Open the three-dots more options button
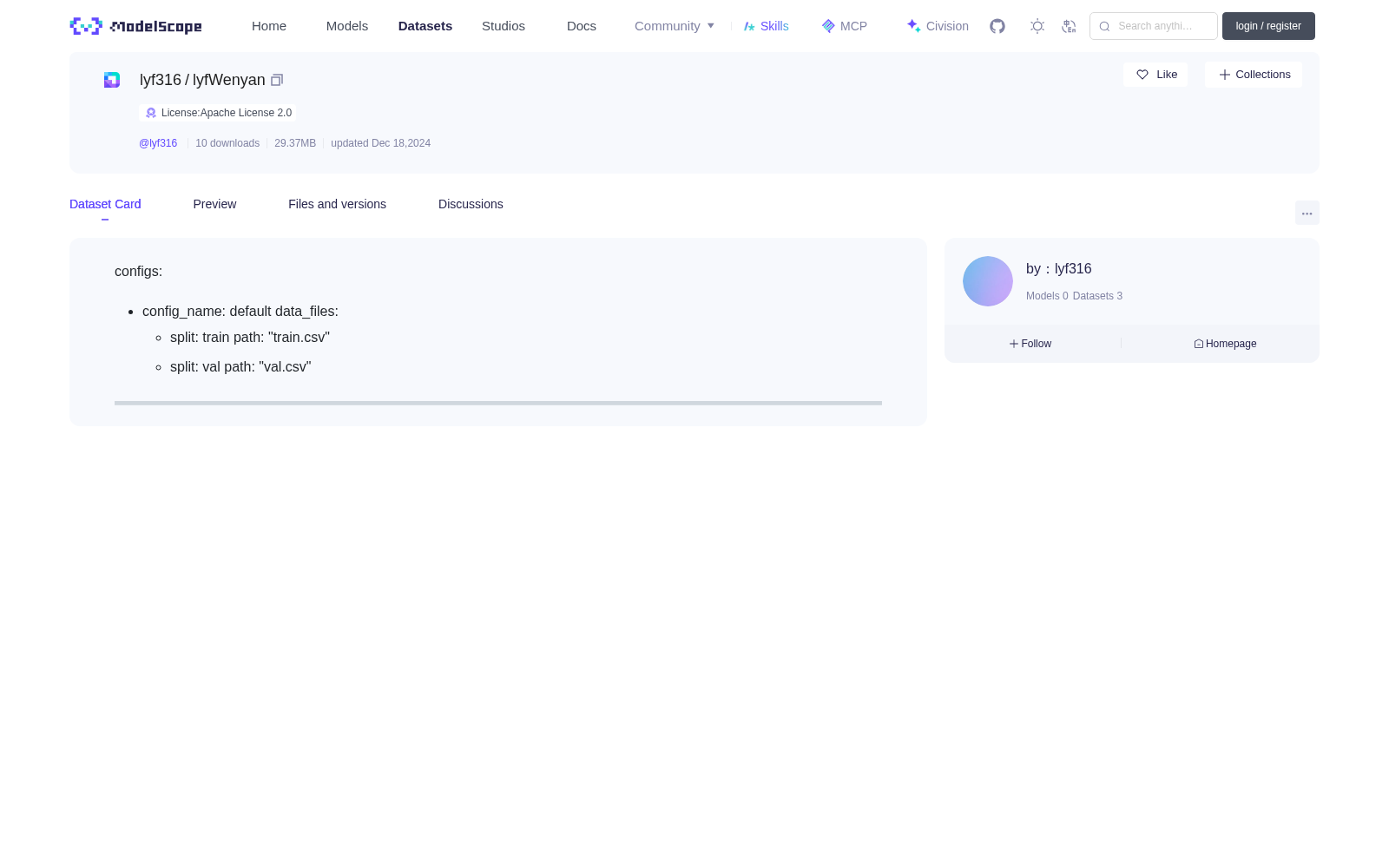This screenshot has width=1389, height=868. pyautogui.click(x=1307, y=214)
